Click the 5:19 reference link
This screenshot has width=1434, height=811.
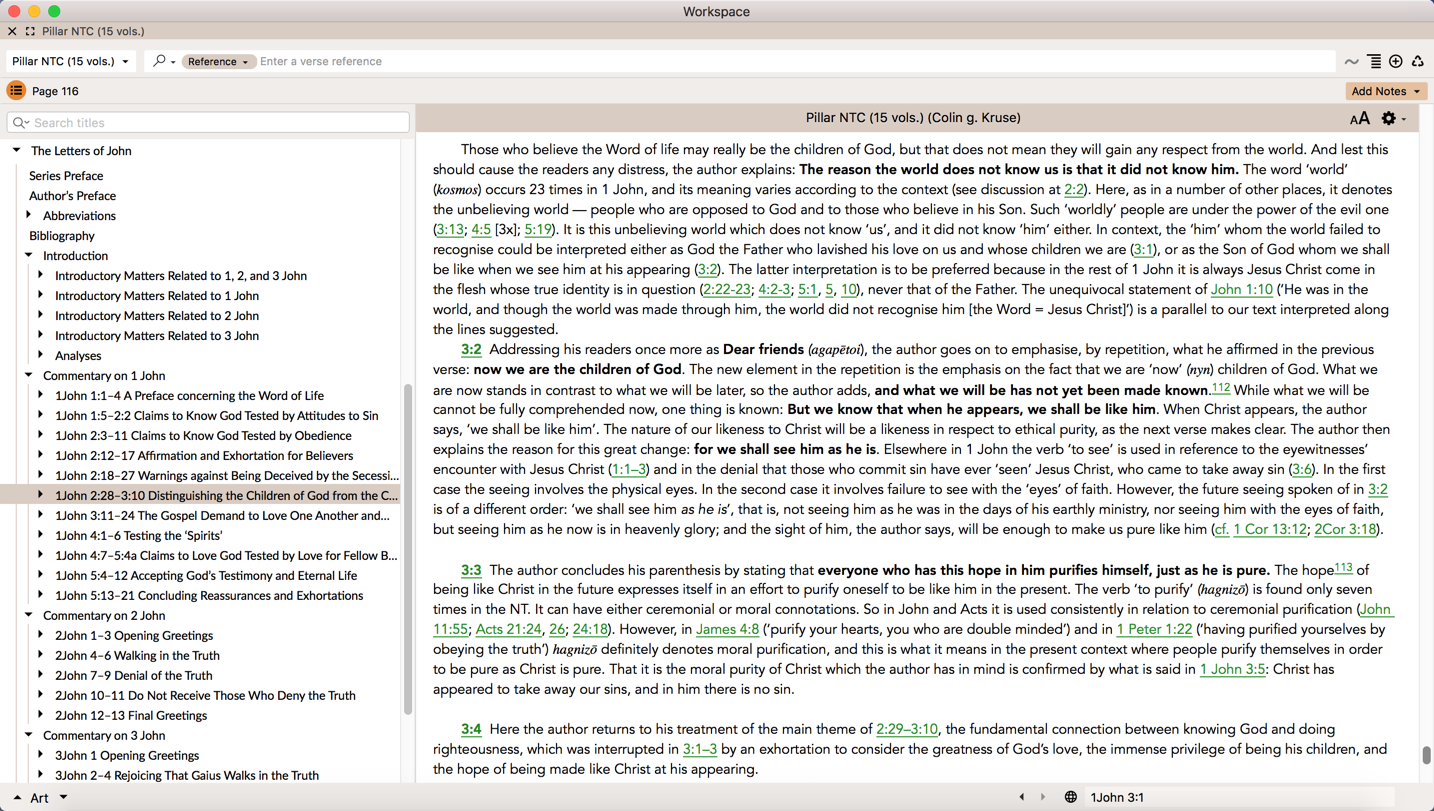[538, 230]
